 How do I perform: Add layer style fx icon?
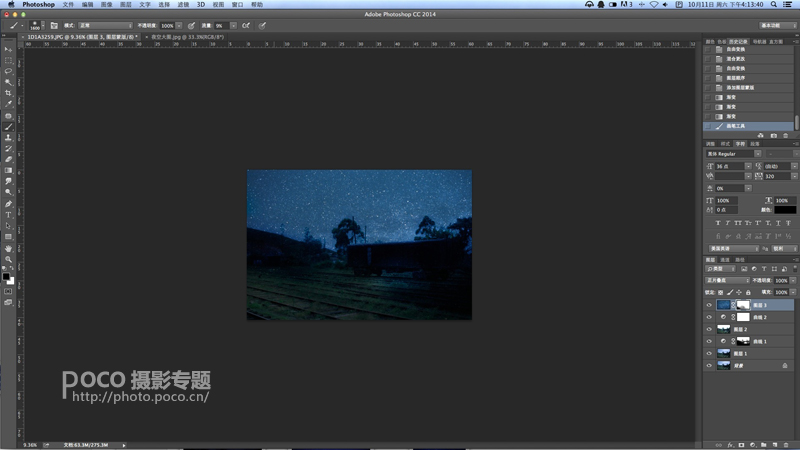click(x=730, y=445)
